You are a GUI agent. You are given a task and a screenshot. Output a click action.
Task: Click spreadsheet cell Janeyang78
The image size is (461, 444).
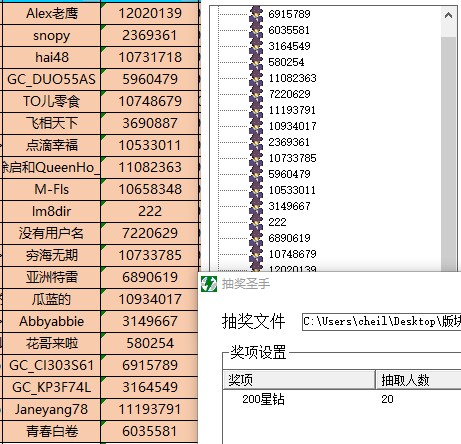pos(51,409)
